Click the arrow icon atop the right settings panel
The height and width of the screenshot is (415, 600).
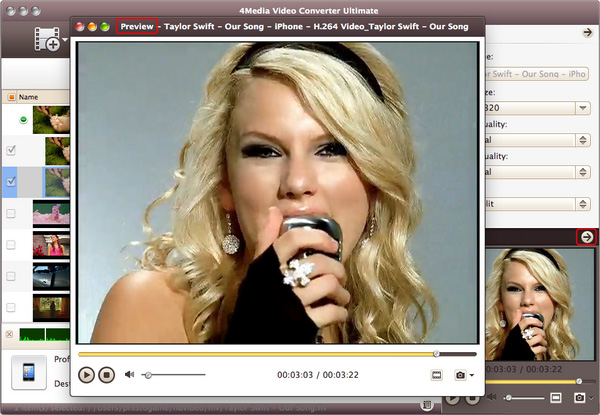pyautogui.click(x=588, y=33)
